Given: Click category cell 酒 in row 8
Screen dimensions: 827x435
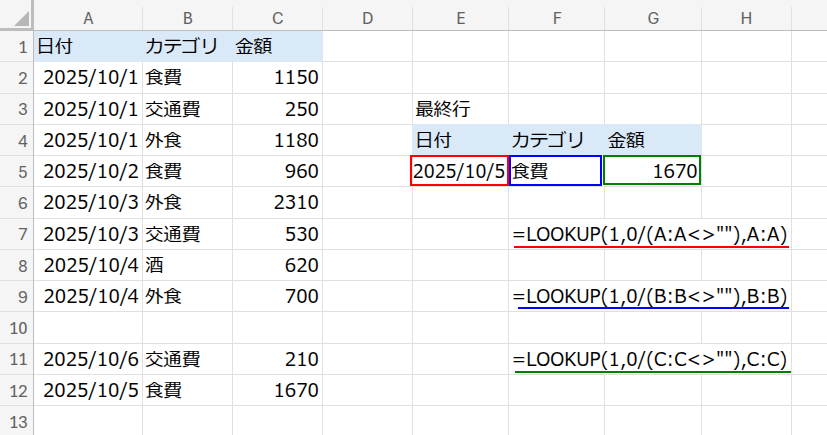Looking at the screenshot, I should pyautogui.click(x=187, y=265).
